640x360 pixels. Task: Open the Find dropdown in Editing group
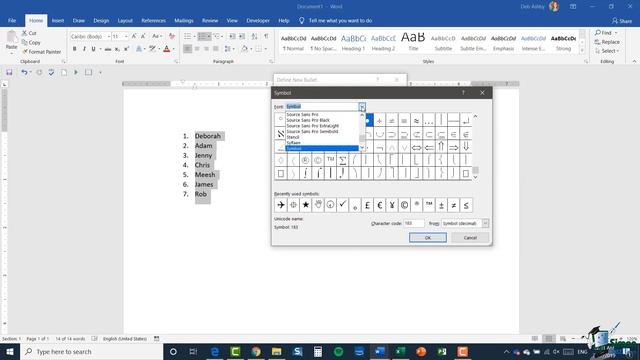pyautogui.click(x=616, y=33)
